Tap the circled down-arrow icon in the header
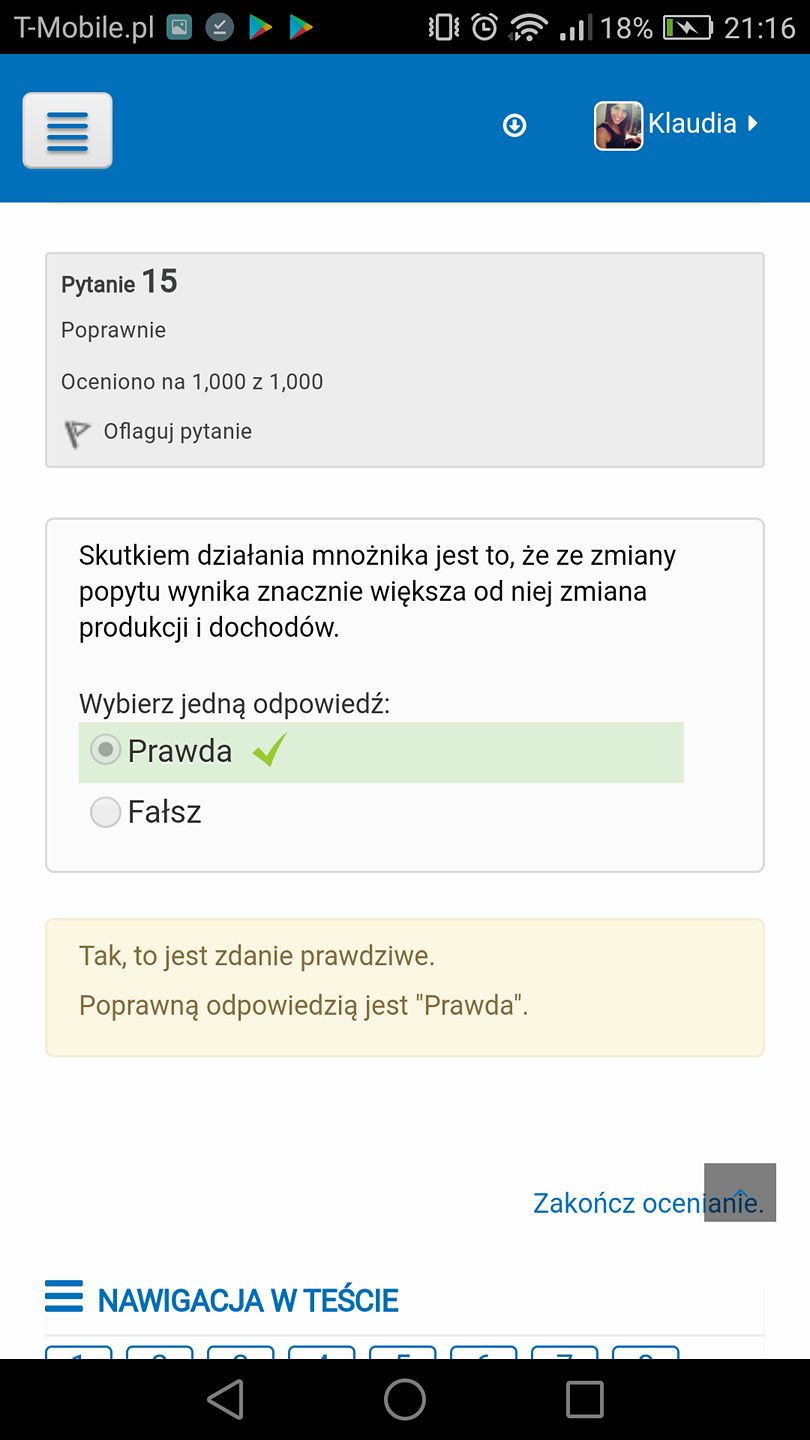 pyautogui.click(x=514, y=125)
